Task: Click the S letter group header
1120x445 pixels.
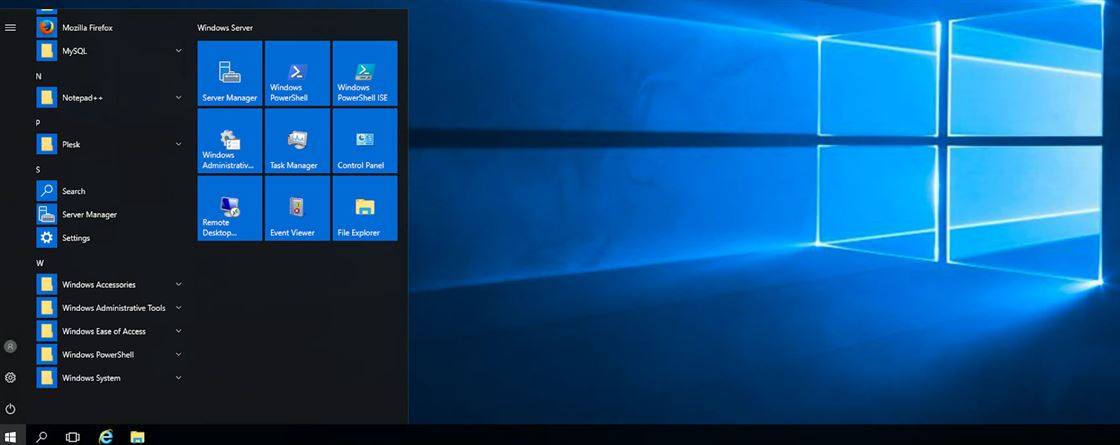Action: pyautogui.click(x=38, y=169)
